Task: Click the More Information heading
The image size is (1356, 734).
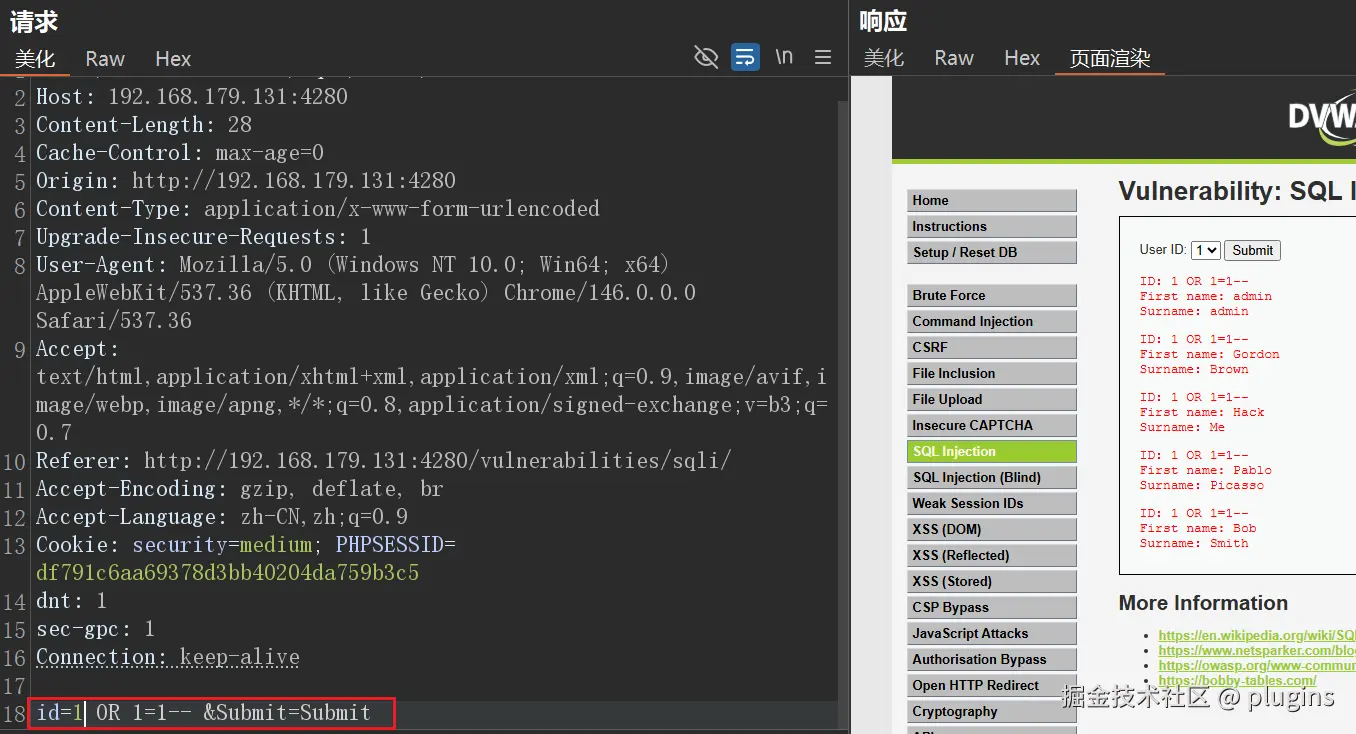Action: tap(1203, 603)
